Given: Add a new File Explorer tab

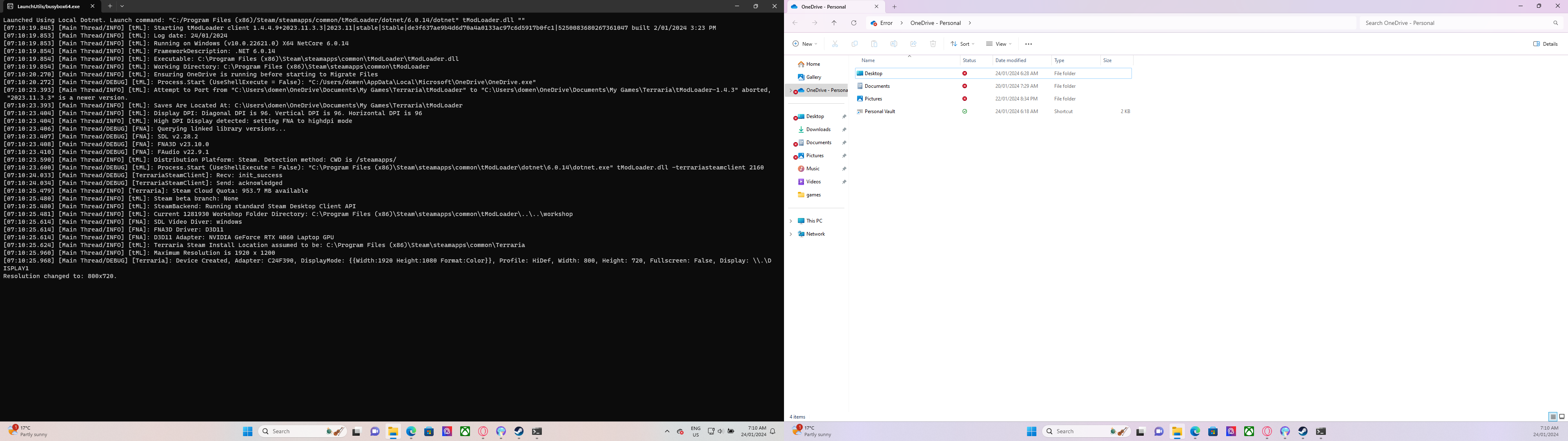Looking at the screenshot, I should pos(894,7).
